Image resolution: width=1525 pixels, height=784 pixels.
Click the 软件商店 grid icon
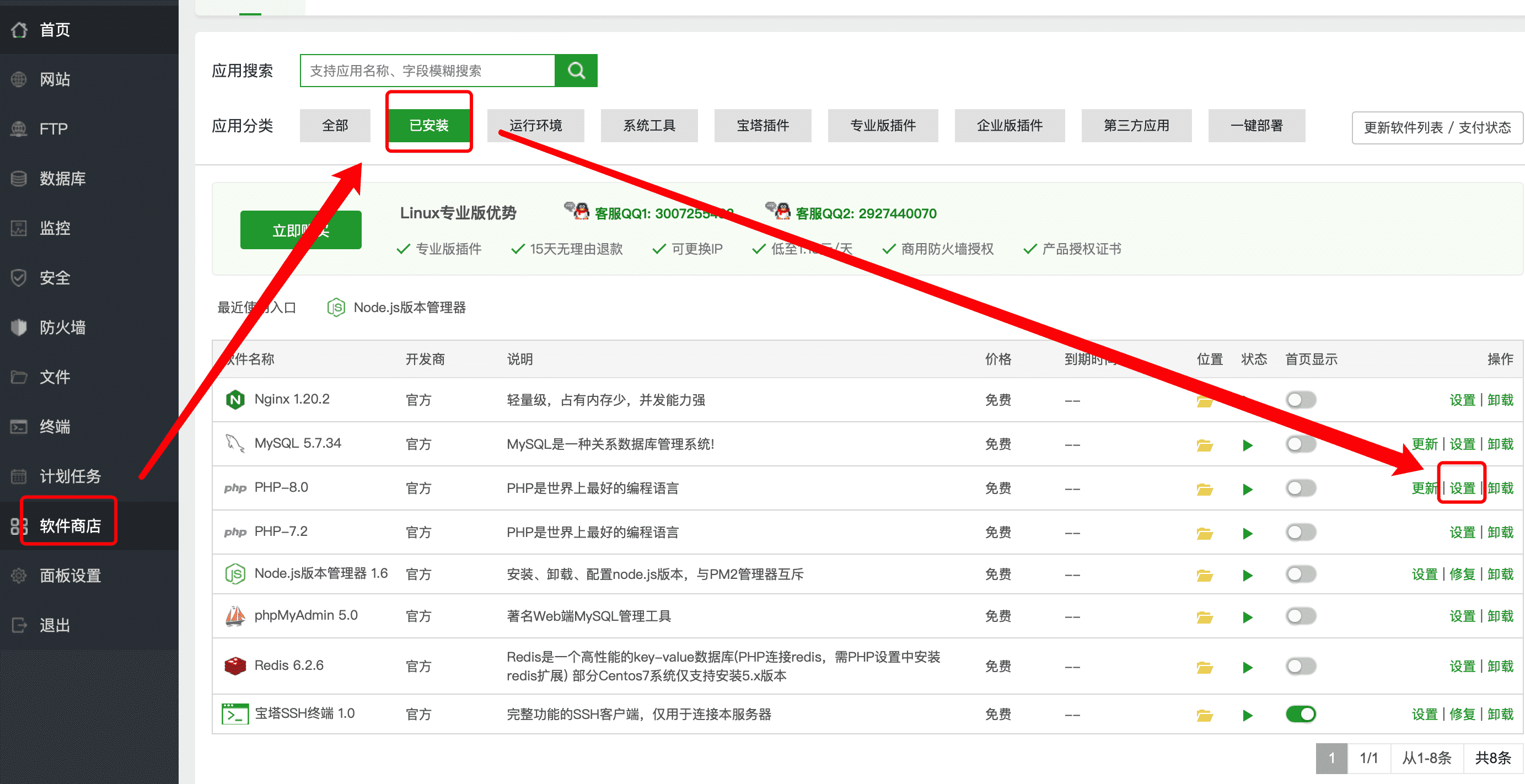point(19,526)
